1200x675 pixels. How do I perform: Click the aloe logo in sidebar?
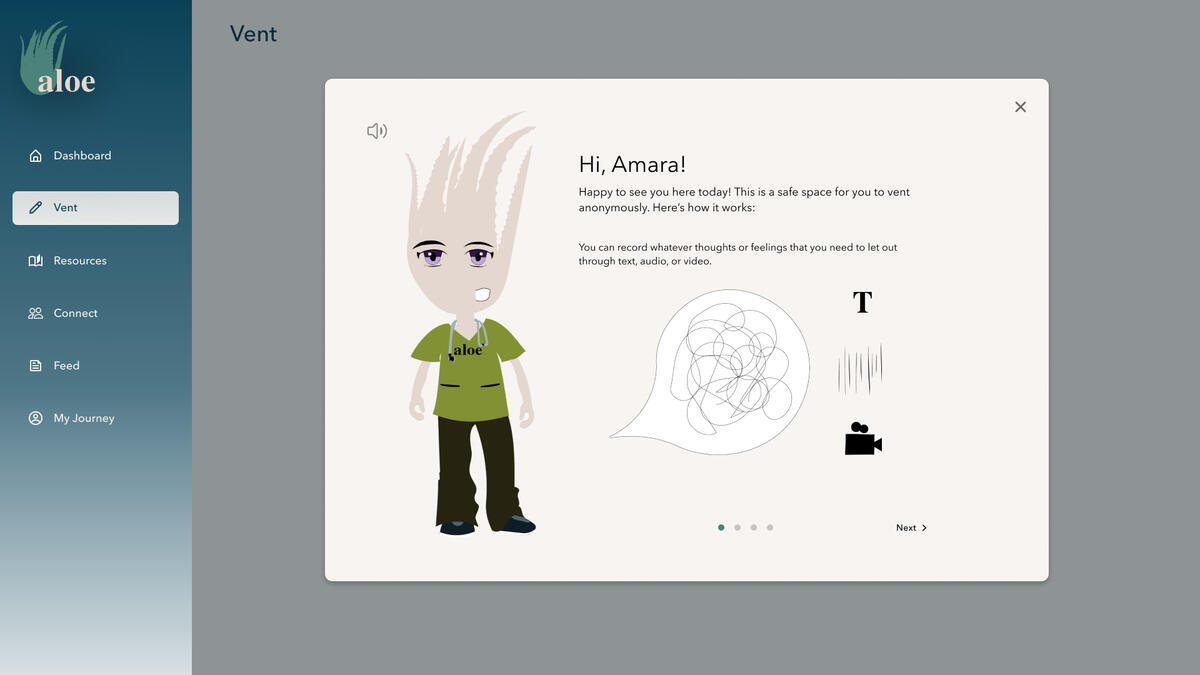(x=58, y=62)
